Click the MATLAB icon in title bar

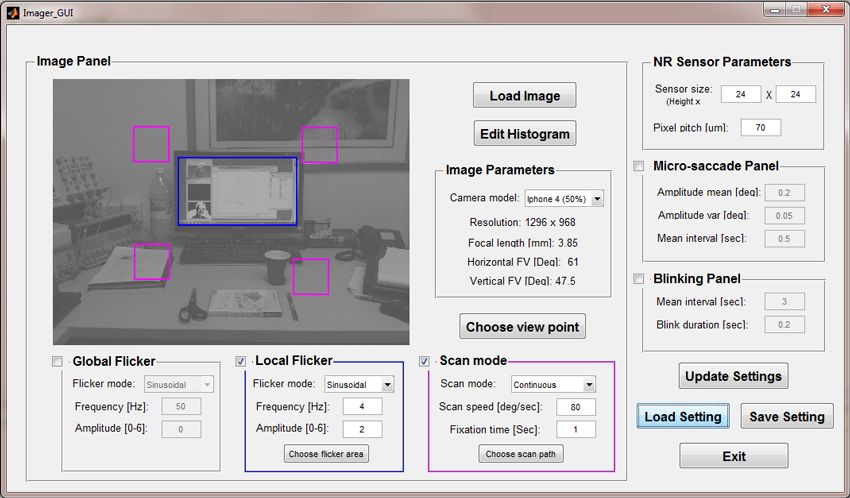coord(12,12)
